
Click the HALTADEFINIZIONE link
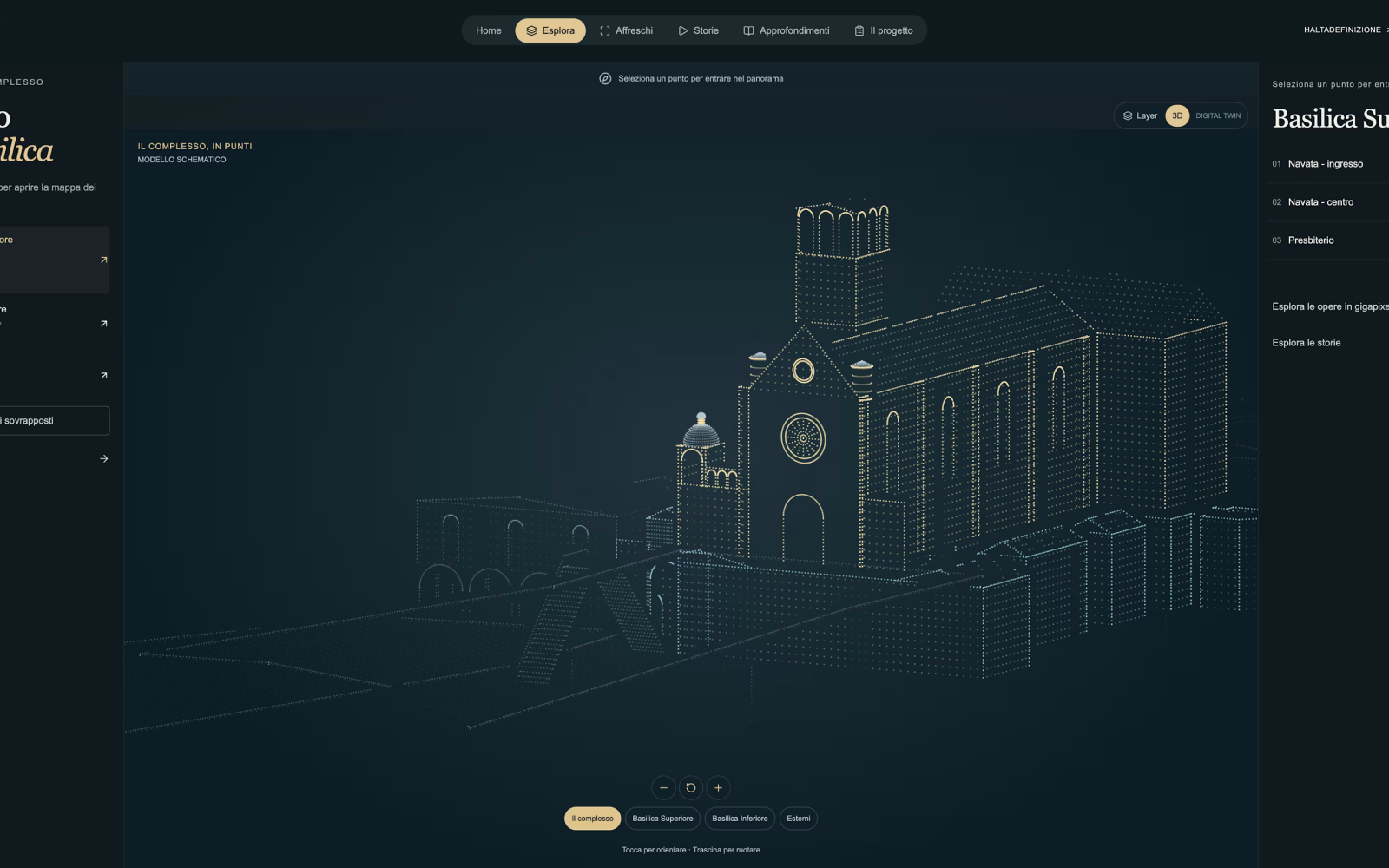(1346, 30)
